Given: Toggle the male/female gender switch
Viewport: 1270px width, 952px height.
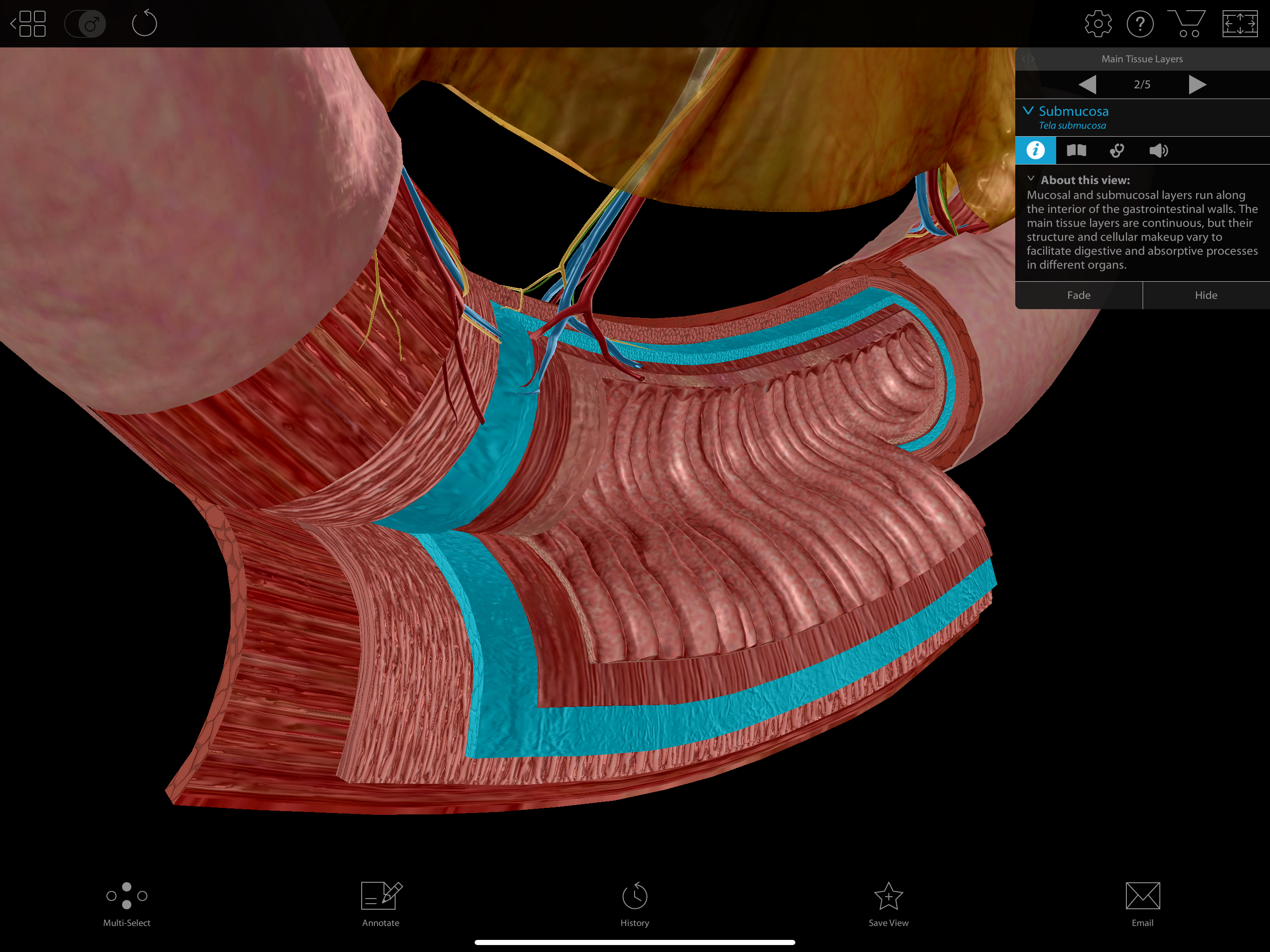Looking at the screenshot, I should pyautogui.click(x=86, y=24).
